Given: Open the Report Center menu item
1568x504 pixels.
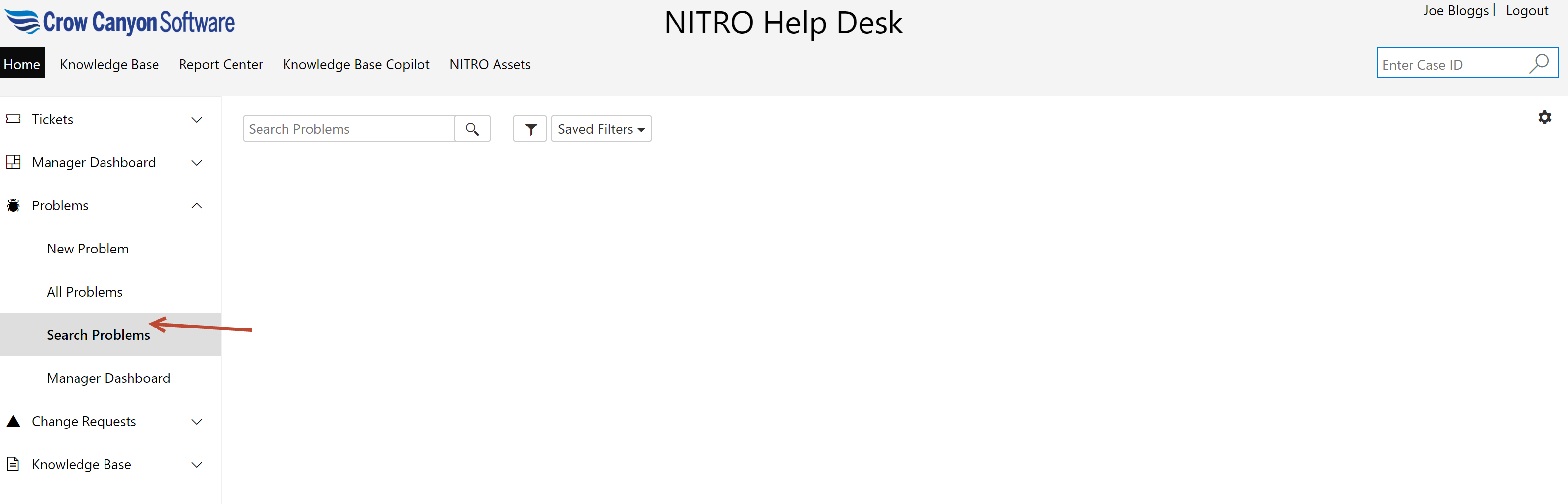Looking at the screenshot, I should tap(220, 64).
